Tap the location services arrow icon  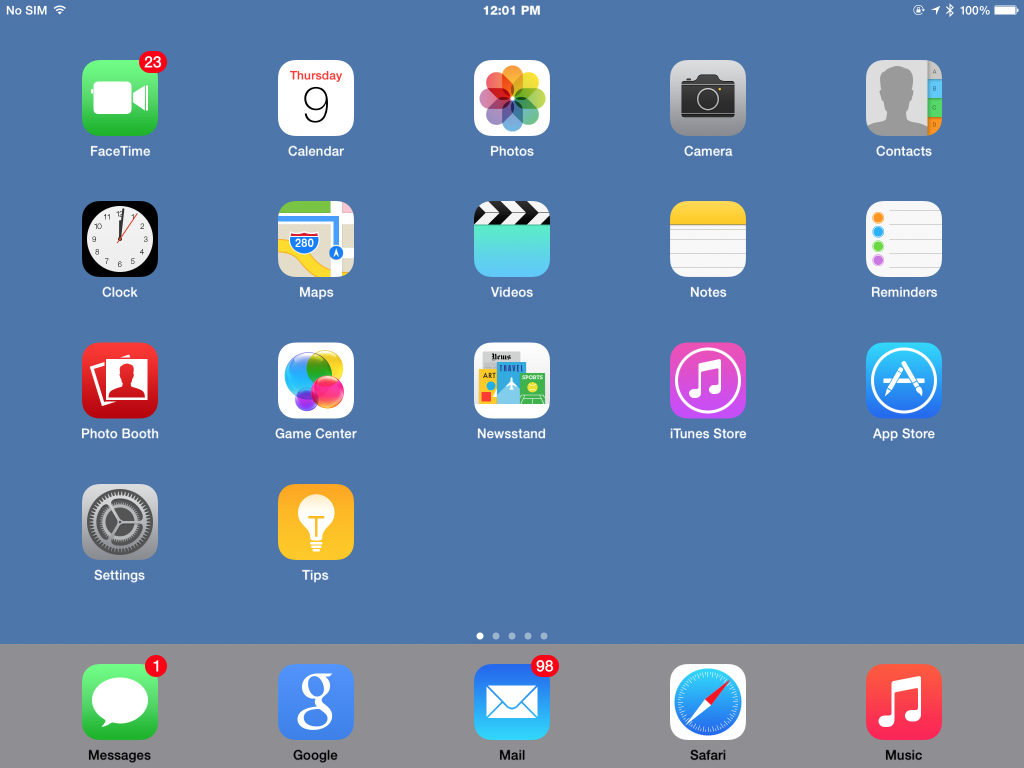(935, 10)
